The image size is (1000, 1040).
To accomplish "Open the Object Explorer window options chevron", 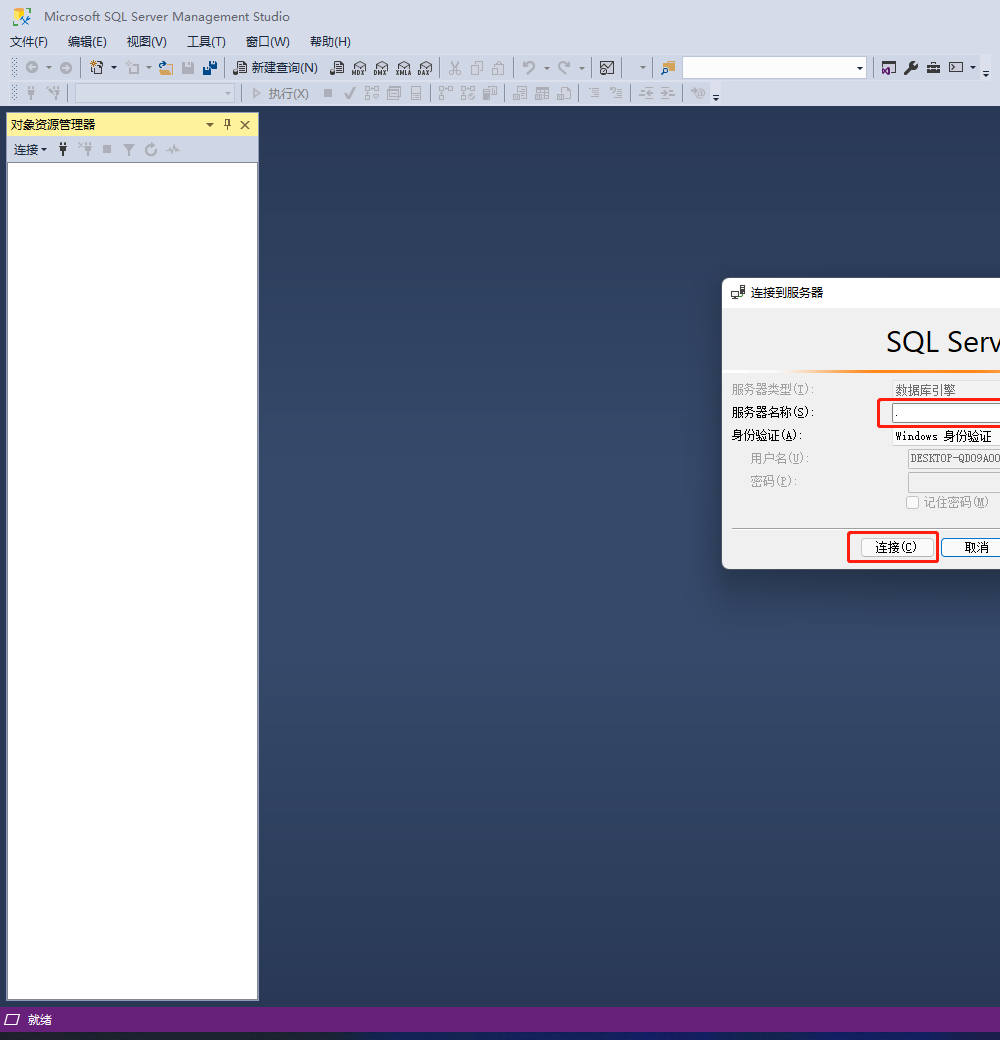I will pyautogui.click(x=209, y=124).
